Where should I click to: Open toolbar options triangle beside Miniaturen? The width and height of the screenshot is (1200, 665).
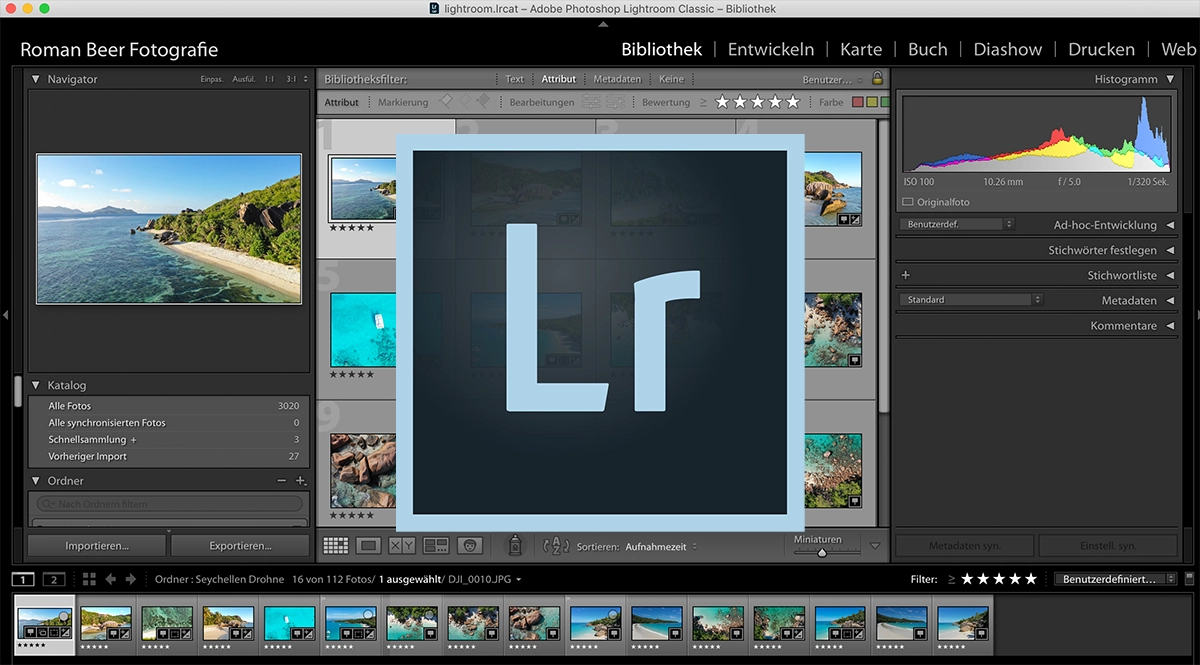(x=875, y=546)
